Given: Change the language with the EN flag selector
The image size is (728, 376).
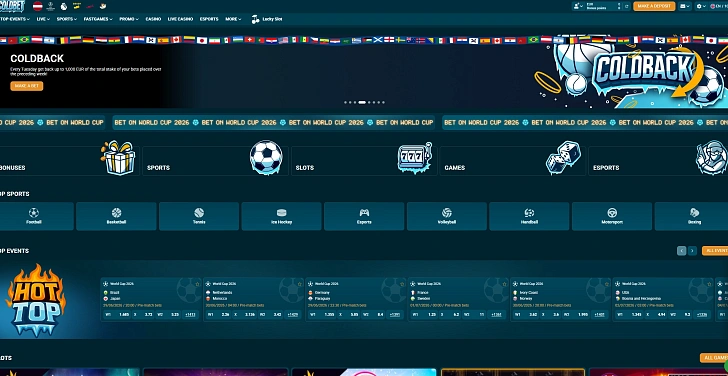Looking at the screenshot, I should tap(718, 6).
